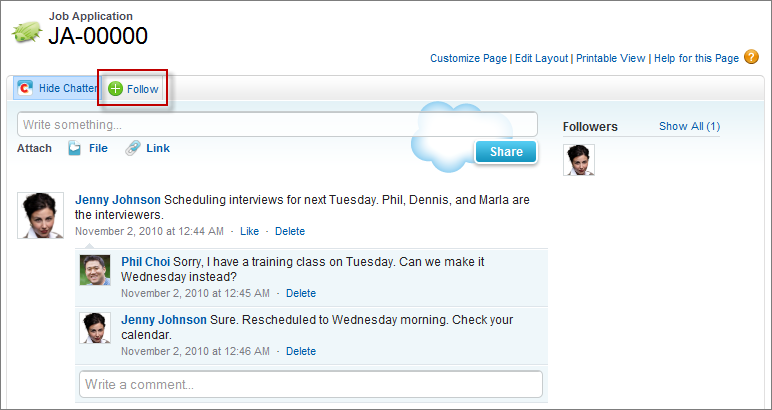Click the green Job Application bug icon
Screen dimensions: 772x410
(x=26, y=32)
